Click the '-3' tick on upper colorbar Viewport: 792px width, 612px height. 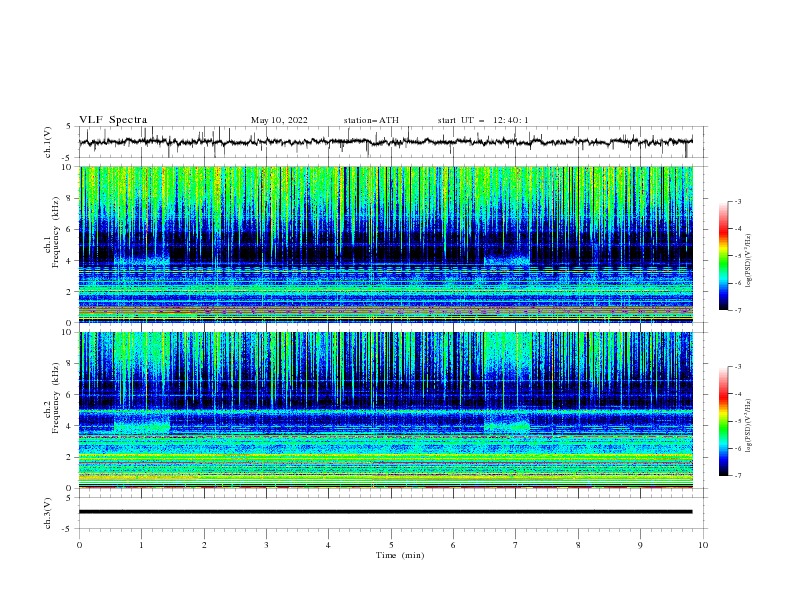(737, 201)
